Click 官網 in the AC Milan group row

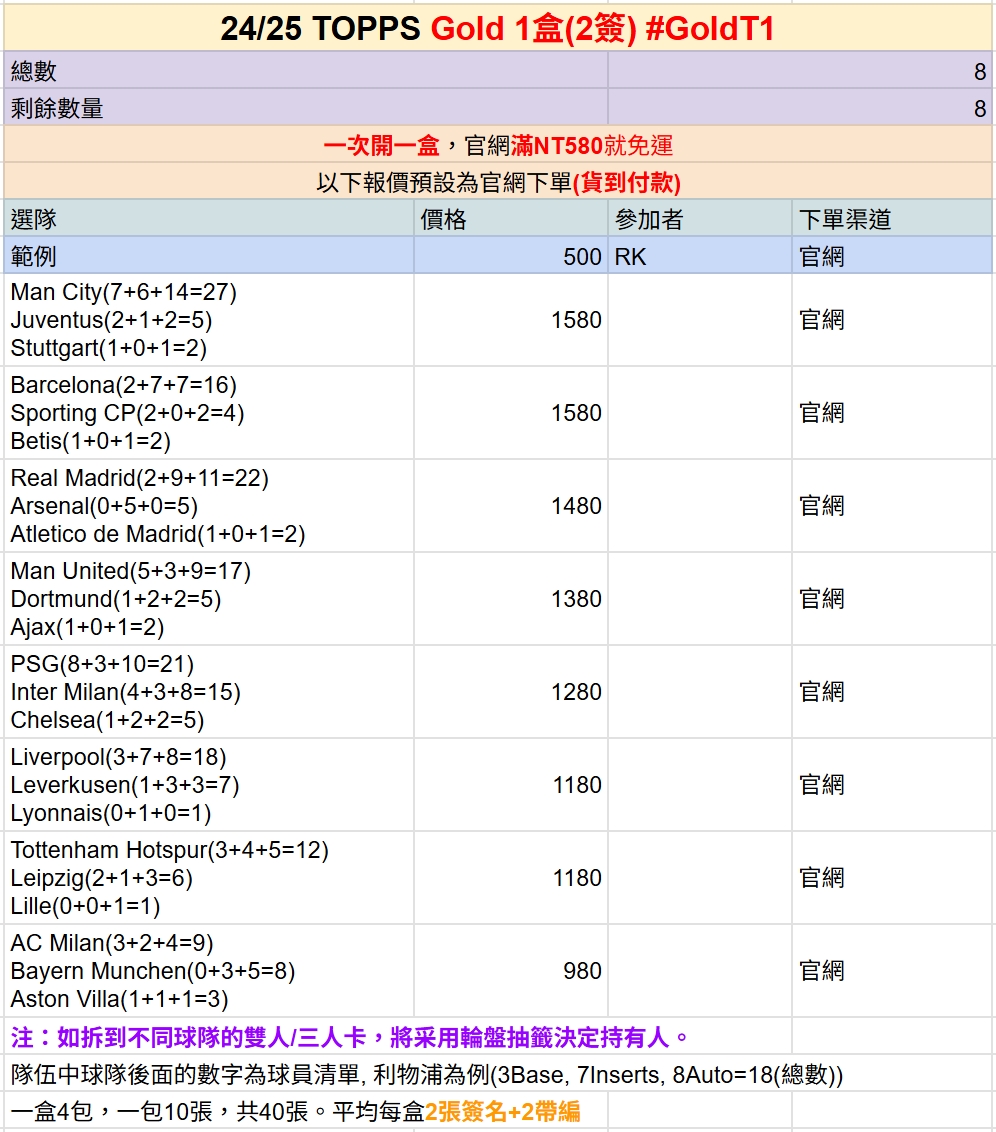pyautogui.click(x=892, y=970)
